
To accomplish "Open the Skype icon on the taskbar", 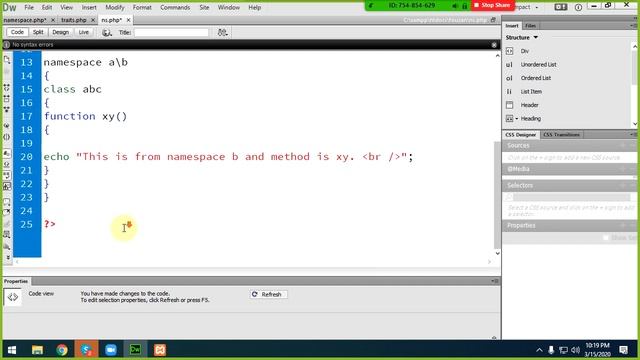I will point(86,350).
